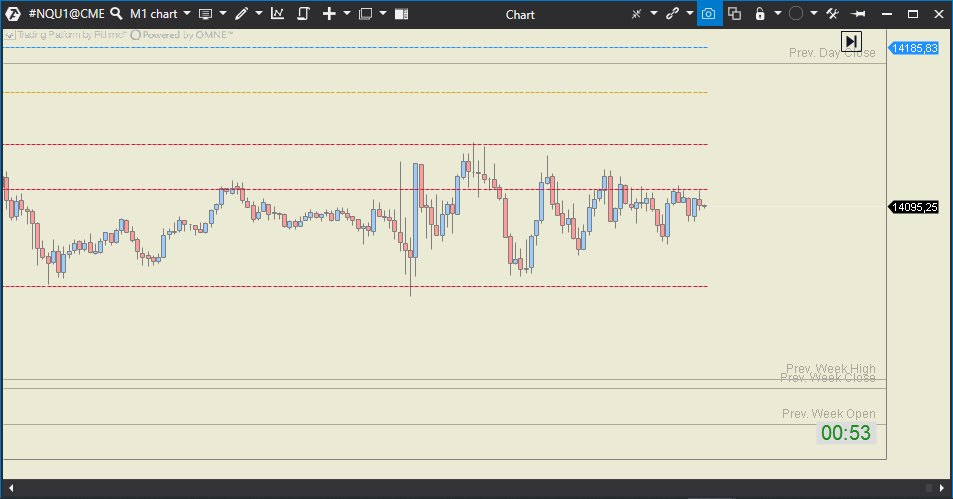This screenshot has width=953, height=499.
Task: Open the indicators chart icon
Action: pyautogui.click(x=278, y=13)
